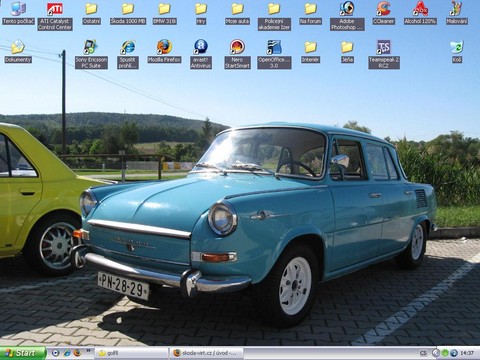
Task: Expand hidden tray icons arrow
Action: coord(435,353)
